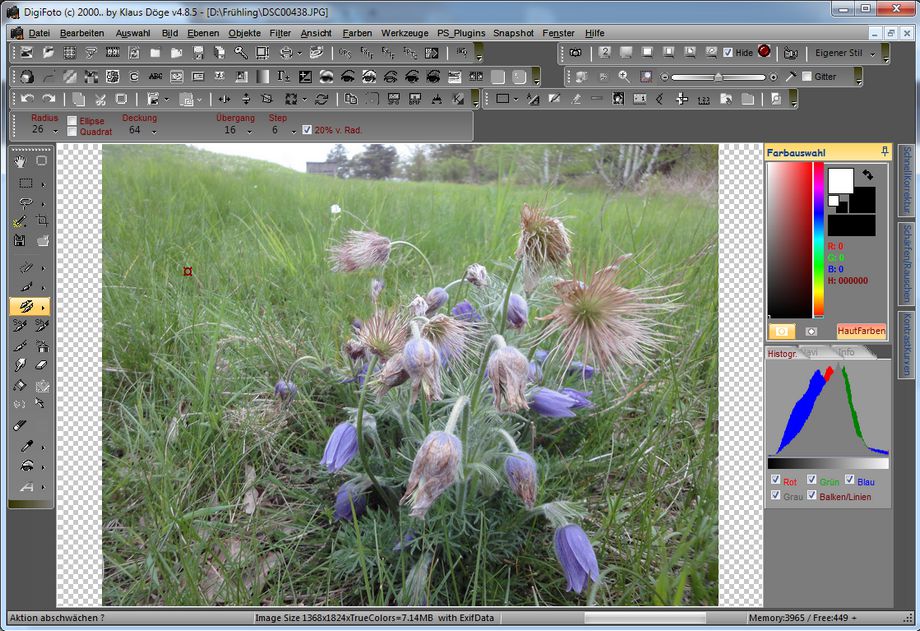Click the hue color spectrum strip
Screen dimensions: 920x631
tap(818, 238)
